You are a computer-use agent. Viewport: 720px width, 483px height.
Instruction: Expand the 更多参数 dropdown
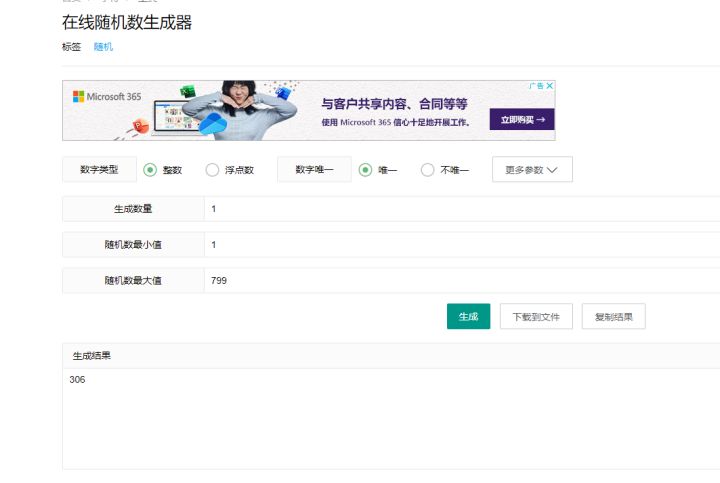[532, 169]
